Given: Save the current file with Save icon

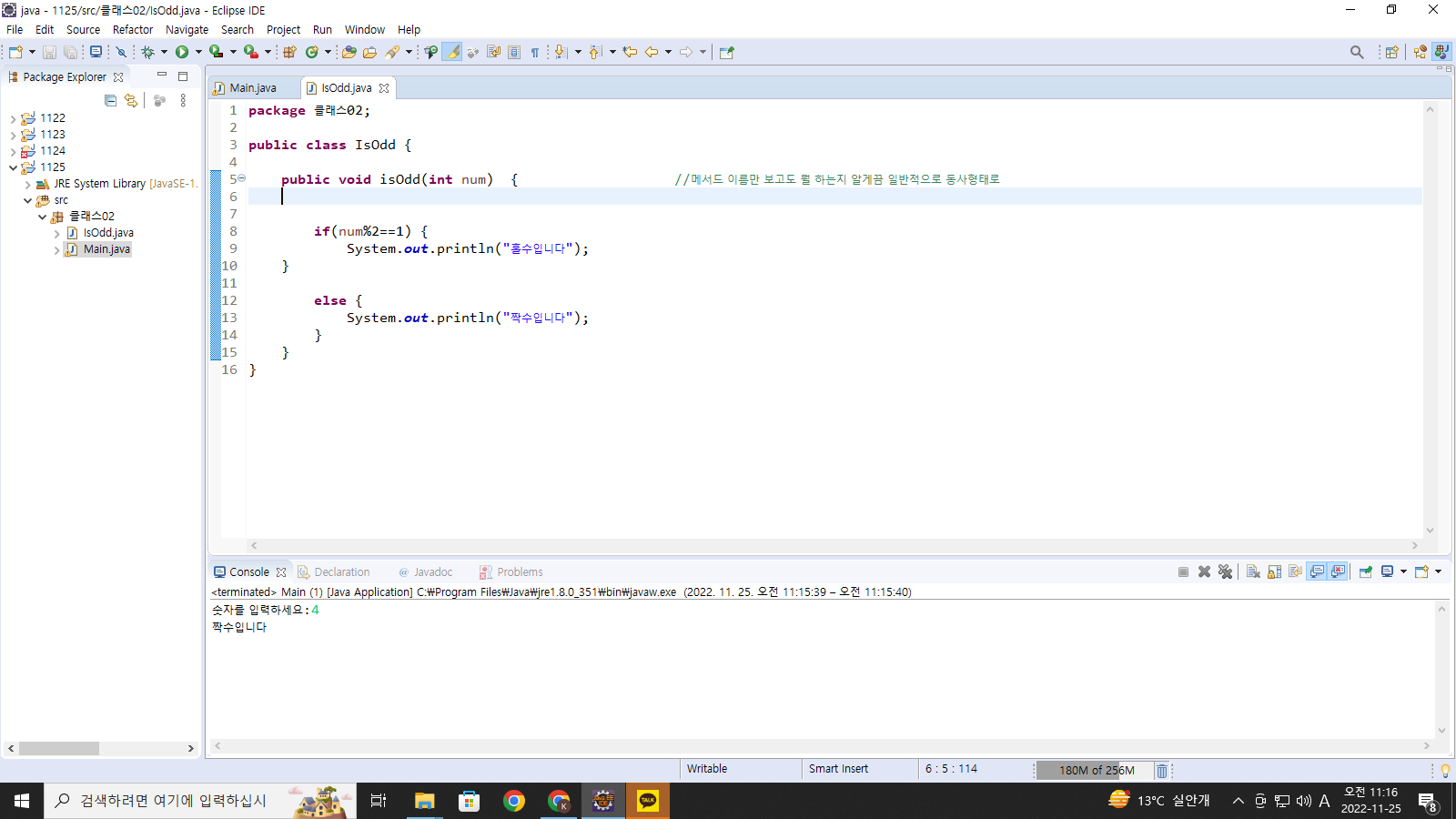Looking at the screenshot, I should [x=49, y=52].
